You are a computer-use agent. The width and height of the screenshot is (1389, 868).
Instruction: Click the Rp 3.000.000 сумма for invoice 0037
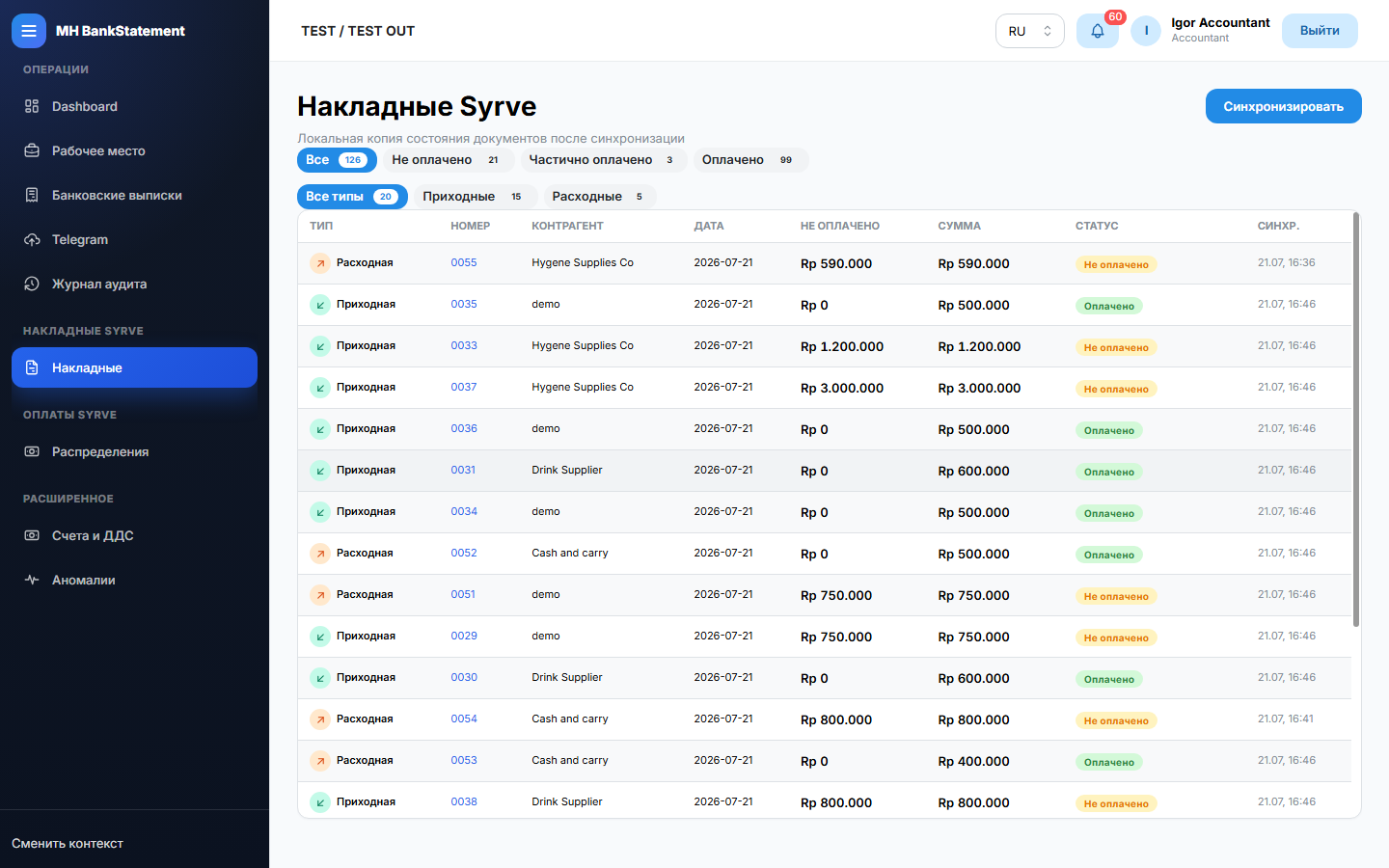(979, 388)
